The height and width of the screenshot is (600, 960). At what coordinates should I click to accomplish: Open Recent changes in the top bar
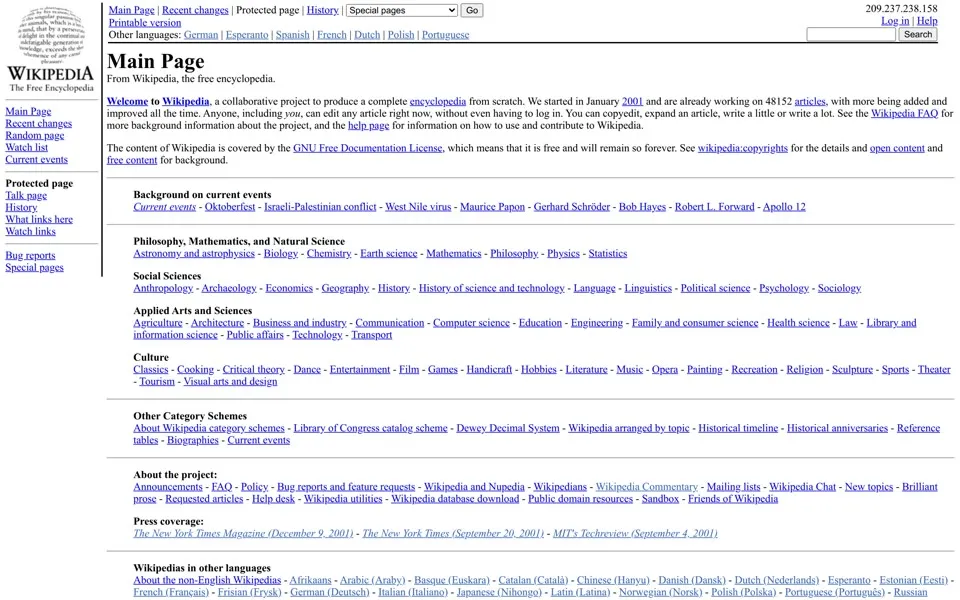click(195, 10)
